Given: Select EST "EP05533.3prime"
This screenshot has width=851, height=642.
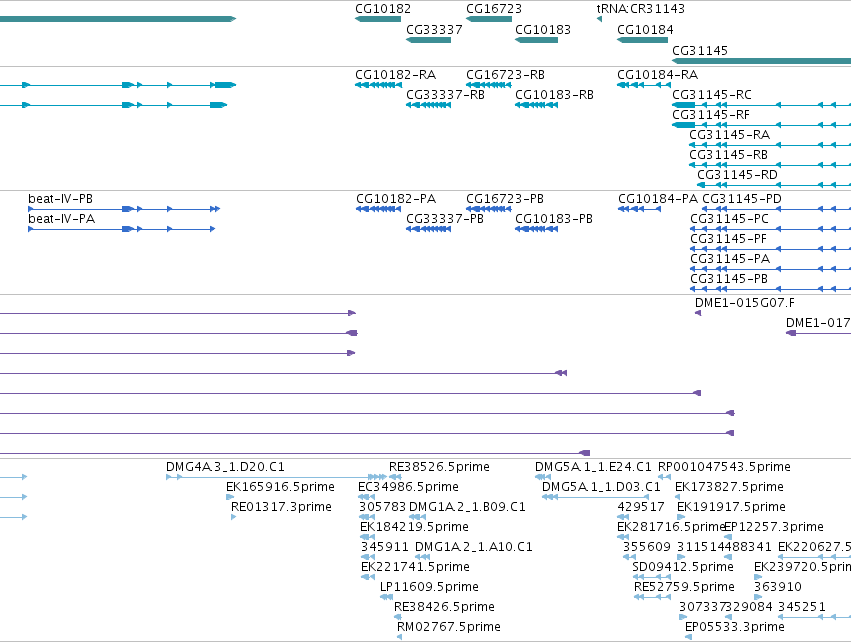Looking at the screenshot, I should pyautogui.click(x=734, y=628).
